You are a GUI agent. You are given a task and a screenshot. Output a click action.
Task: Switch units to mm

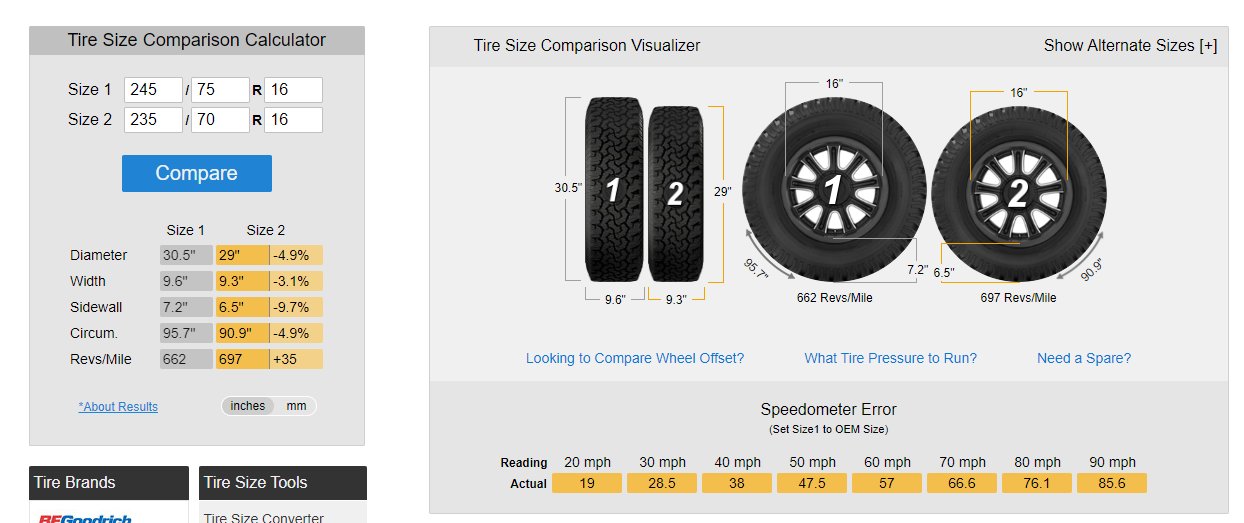pyautogui.click(x=296, y=406)
